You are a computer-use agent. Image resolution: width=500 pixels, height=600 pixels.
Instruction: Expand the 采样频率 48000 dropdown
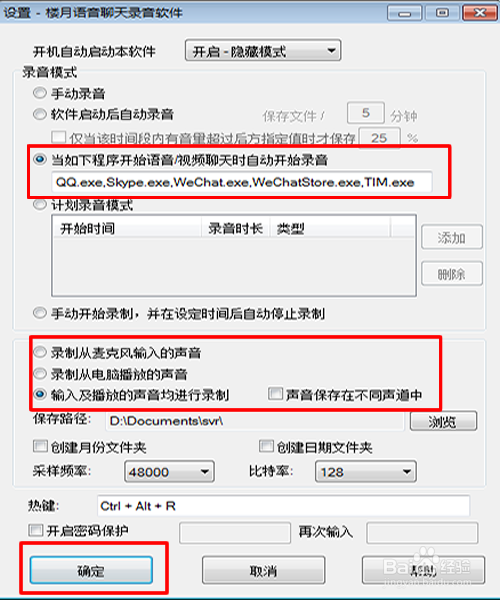169,472
